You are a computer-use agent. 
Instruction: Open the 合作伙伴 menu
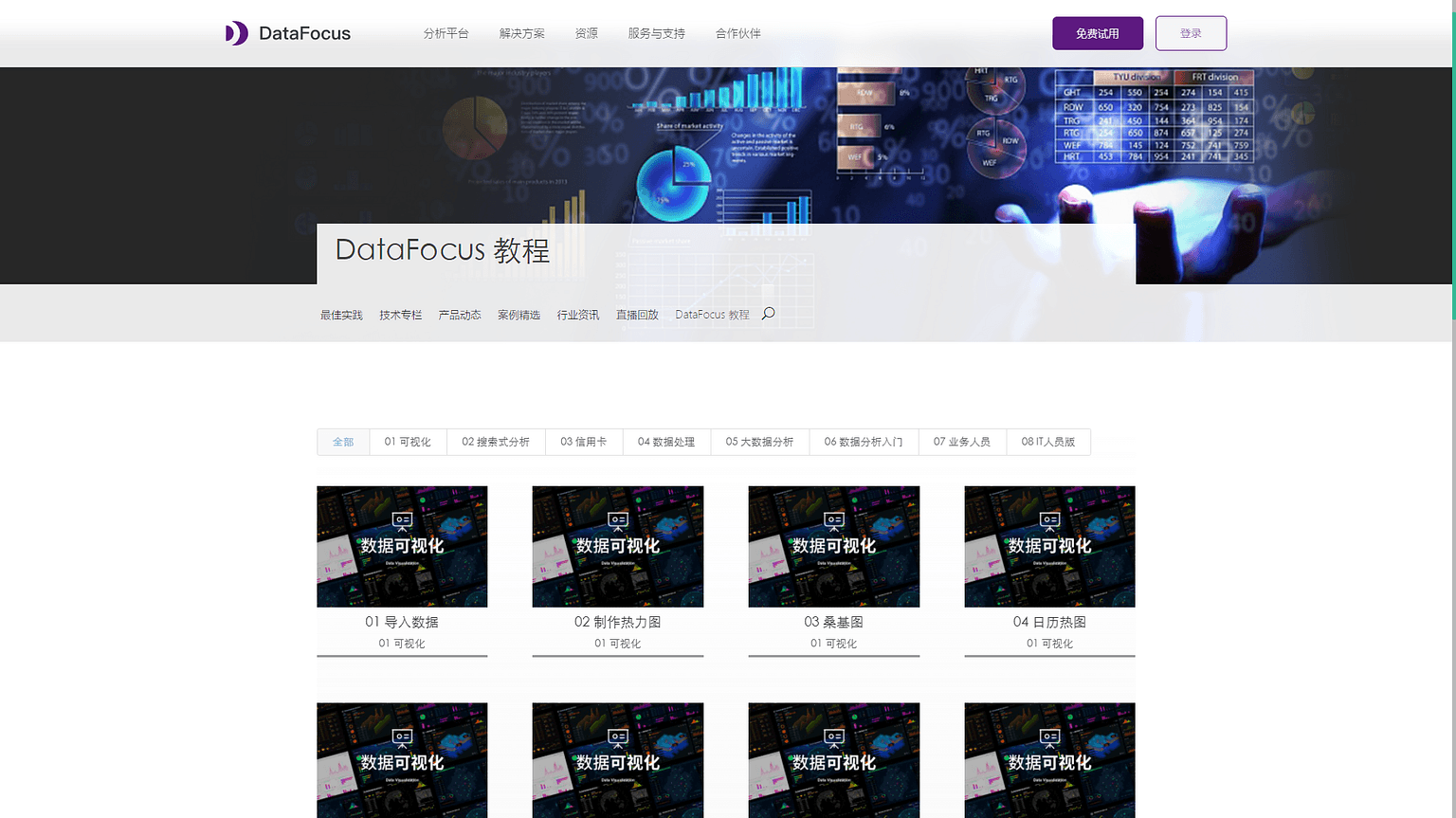(x=737, y=33)
